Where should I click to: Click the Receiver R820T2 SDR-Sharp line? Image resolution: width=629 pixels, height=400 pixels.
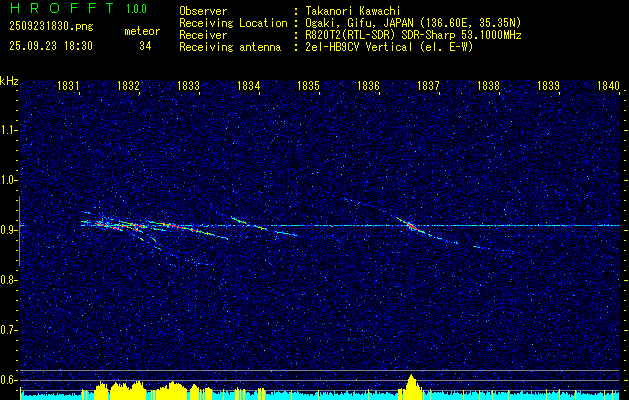coord(413,35)
